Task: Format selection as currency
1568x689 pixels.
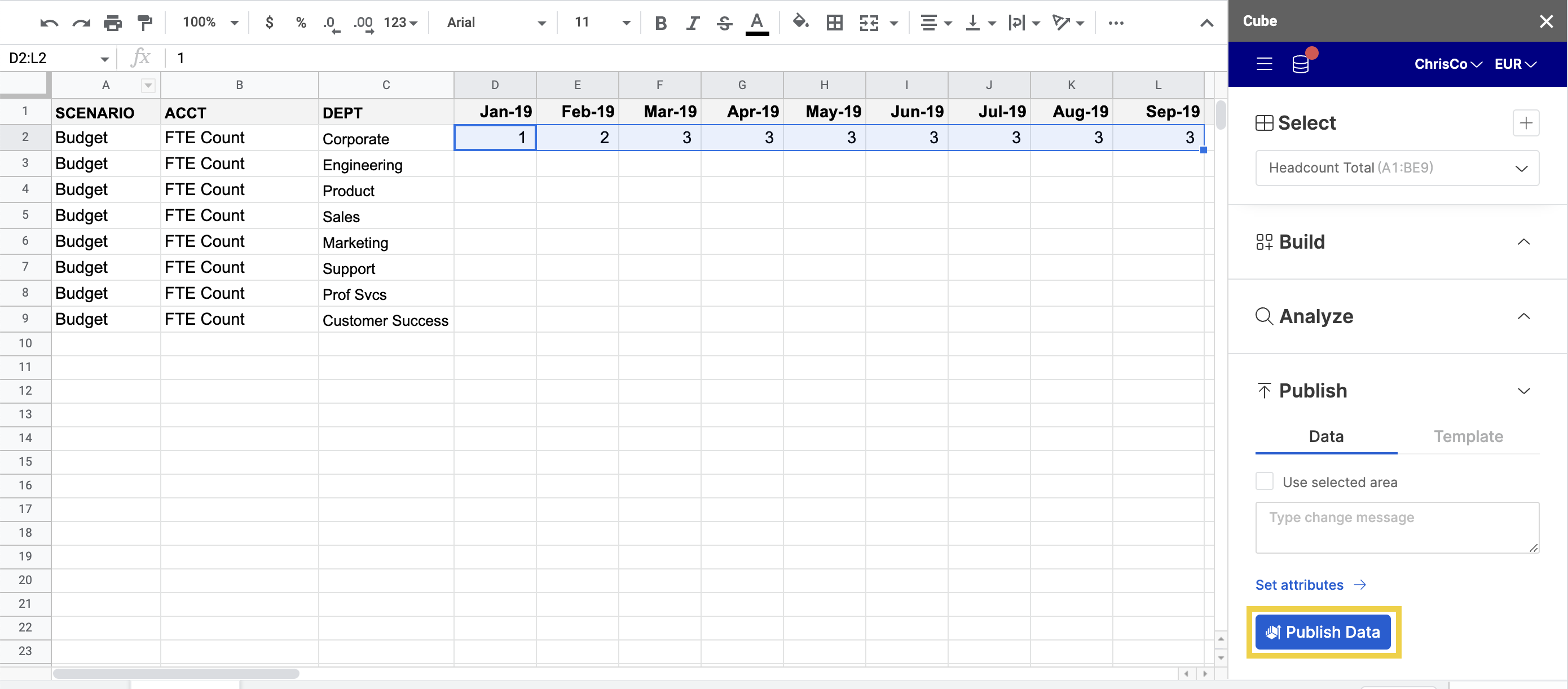Action: [268, 23]
